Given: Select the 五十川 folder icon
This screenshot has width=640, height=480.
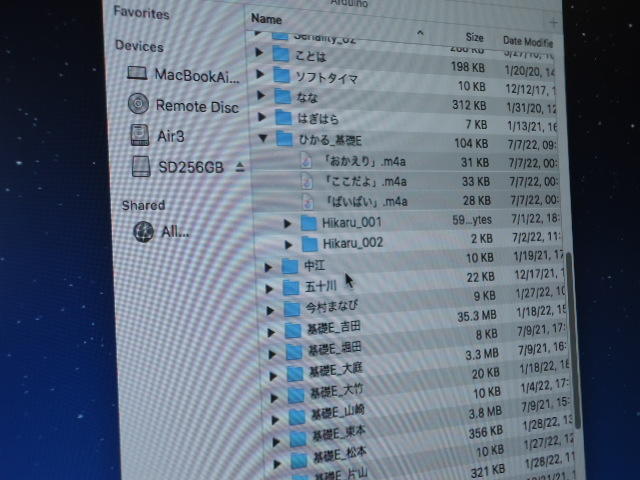Looking at the screenshot, I should point(291,288).
